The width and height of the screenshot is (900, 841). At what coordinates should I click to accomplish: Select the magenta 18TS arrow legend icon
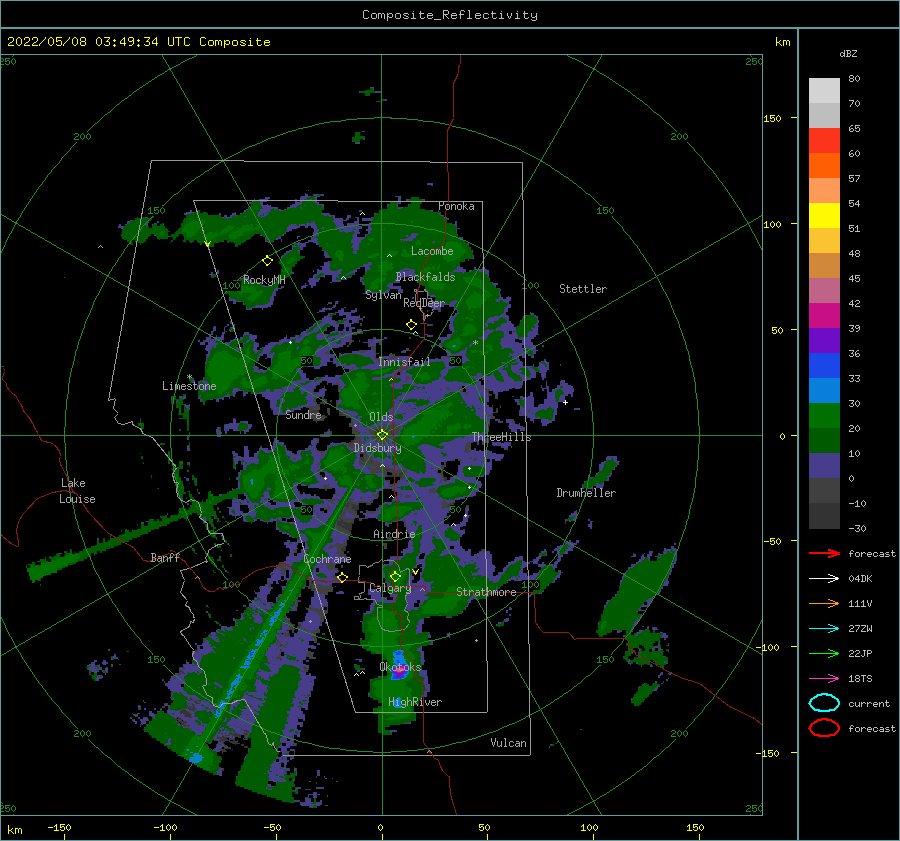click(824, 679)
